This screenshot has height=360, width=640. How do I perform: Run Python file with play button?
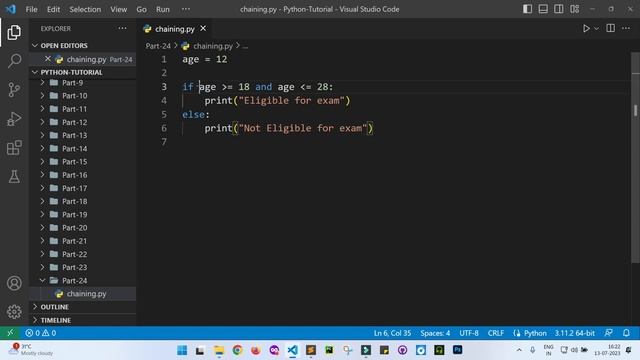[x=586, y=29]
